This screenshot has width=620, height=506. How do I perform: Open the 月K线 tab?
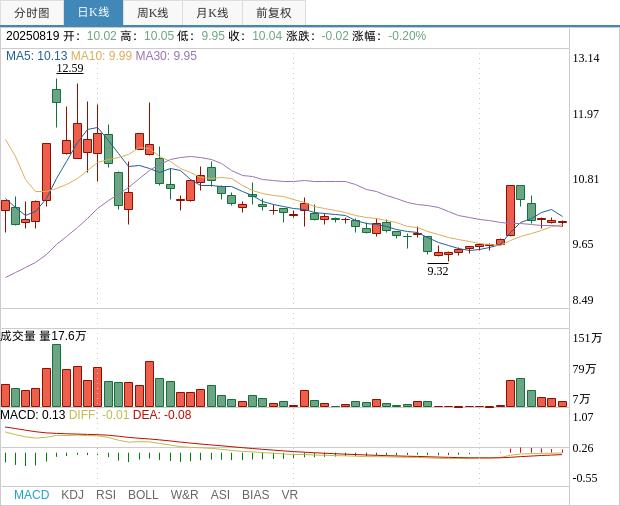(x=212, y=13)
